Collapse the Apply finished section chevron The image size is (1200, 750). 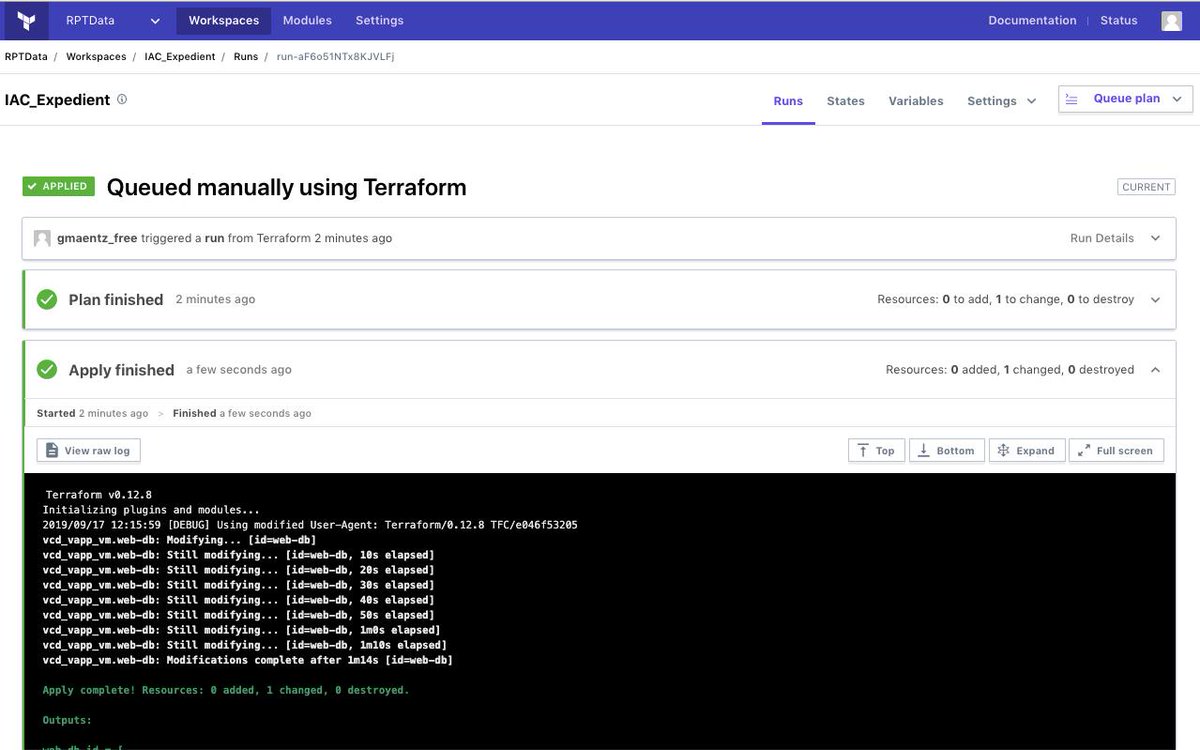click(x=1155, y=370)
